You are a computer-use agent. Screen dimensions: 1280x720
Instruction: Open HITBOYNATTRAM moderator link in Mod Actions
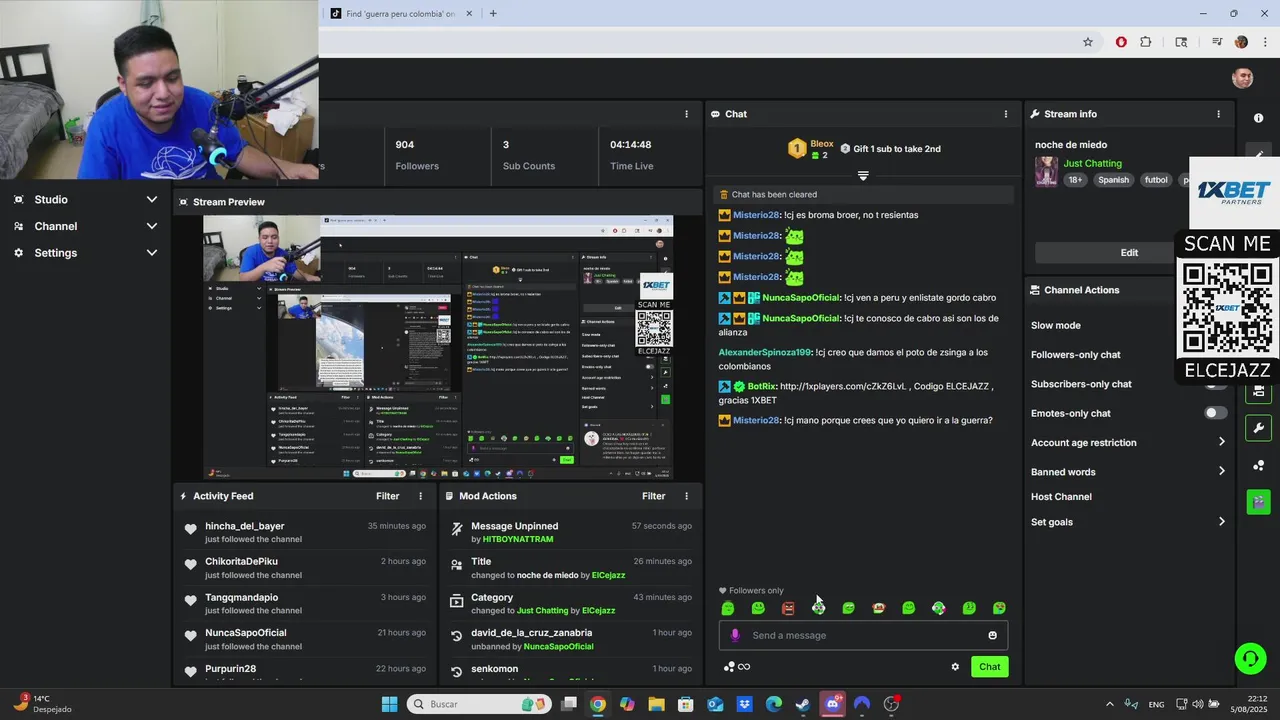click(518, 539)
